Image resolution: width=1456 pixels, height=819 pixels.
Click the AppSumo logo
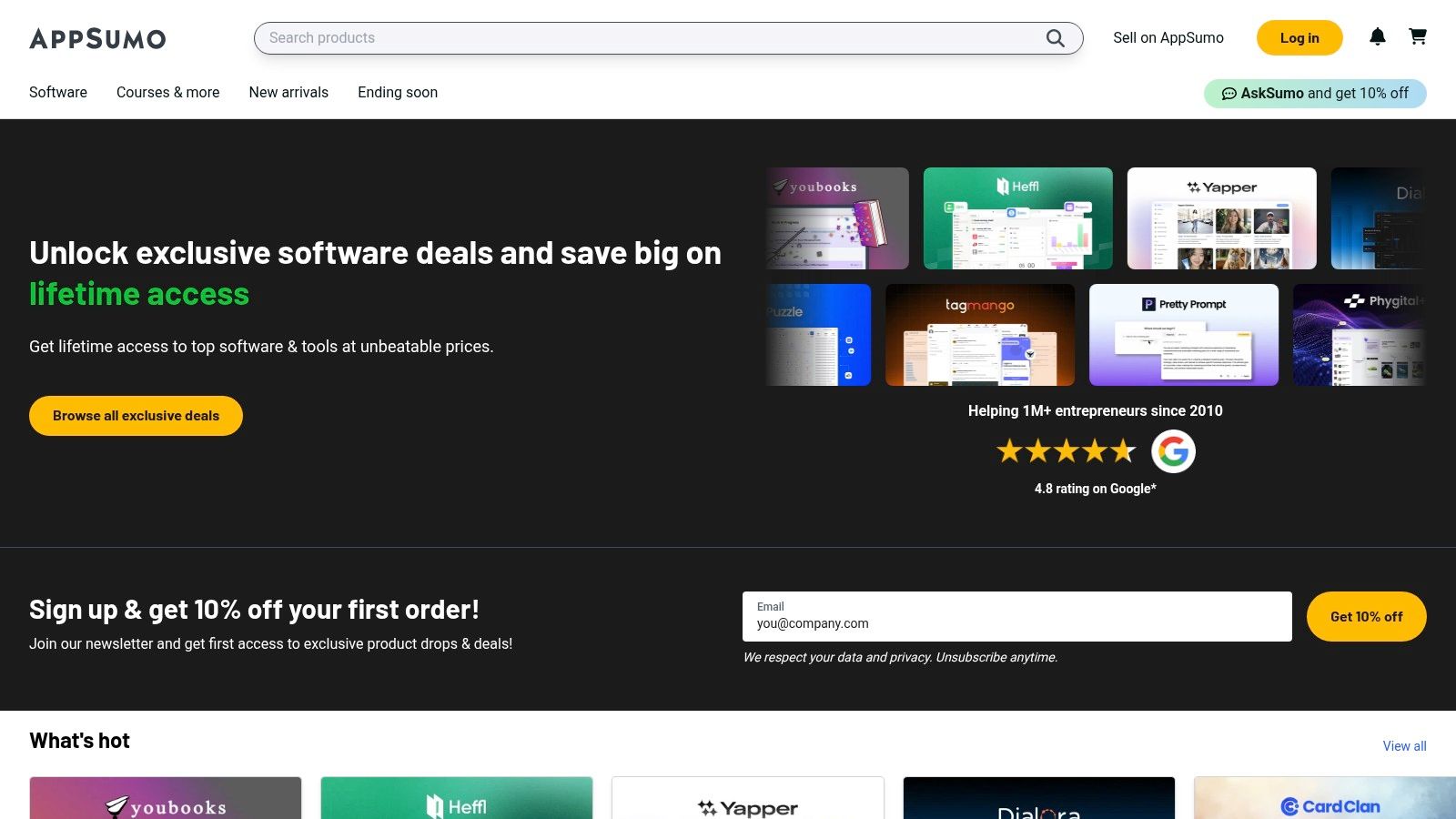click(x=97, y=38)
